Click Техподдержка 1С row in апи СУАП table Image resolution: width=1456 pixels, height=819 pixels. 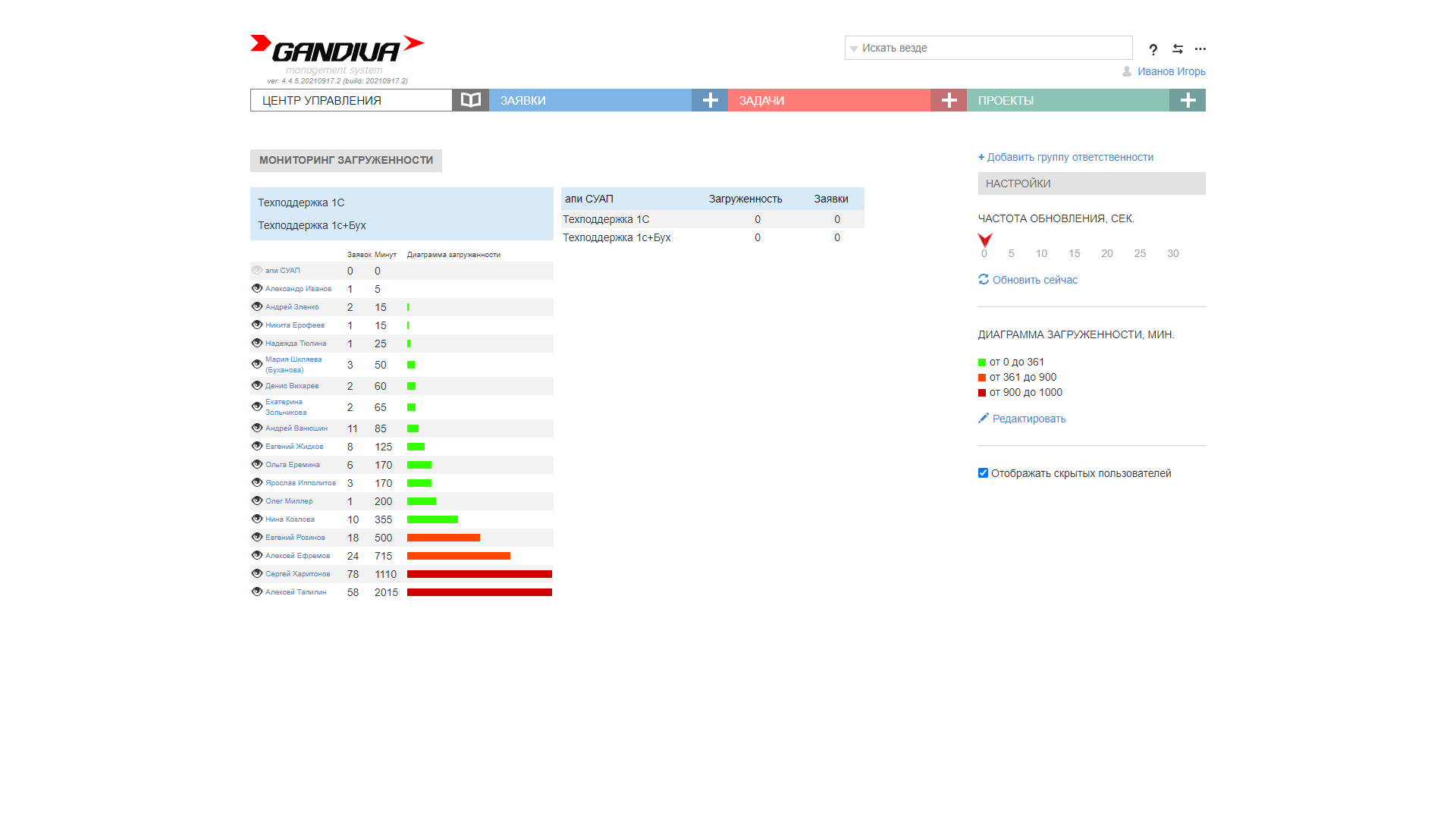tap(713, 219)
